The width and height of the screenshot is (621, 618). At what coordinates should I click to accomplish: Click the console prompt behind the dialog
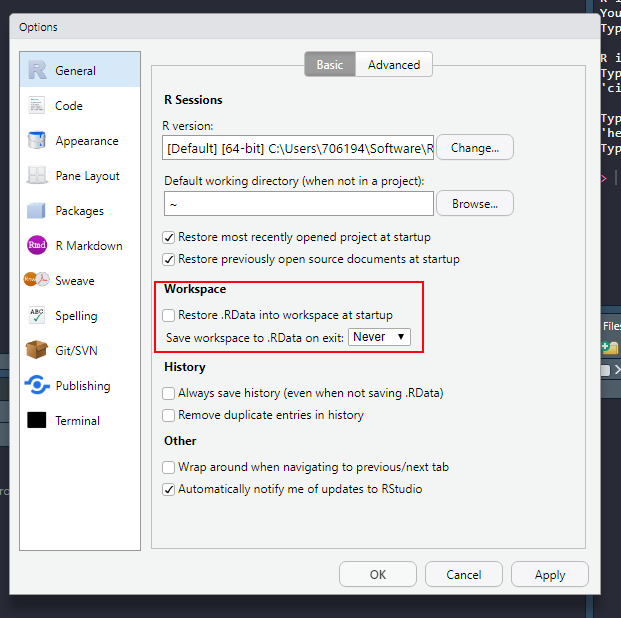click(604, 179)
